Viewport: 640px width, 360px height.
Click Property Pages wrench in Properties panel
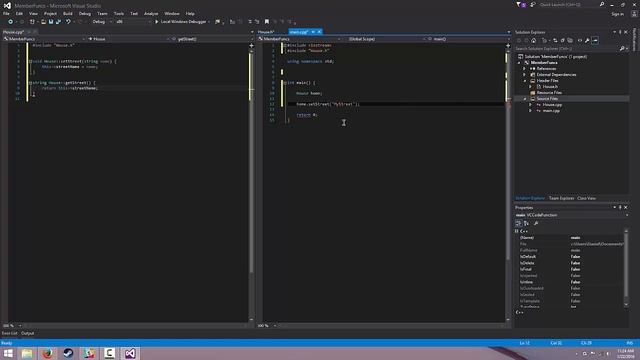(536, 223)
